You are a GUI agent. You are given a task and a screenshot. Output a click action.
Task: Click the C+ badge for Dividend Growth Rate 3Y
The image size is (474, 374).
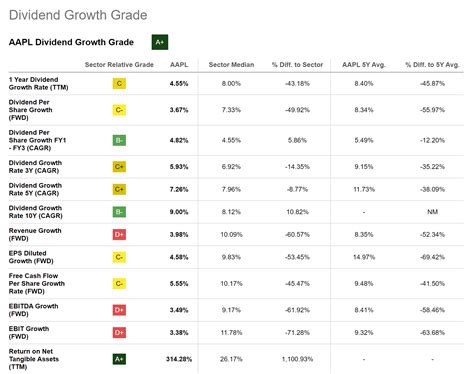pyautogui.click(x=119, y=167)
